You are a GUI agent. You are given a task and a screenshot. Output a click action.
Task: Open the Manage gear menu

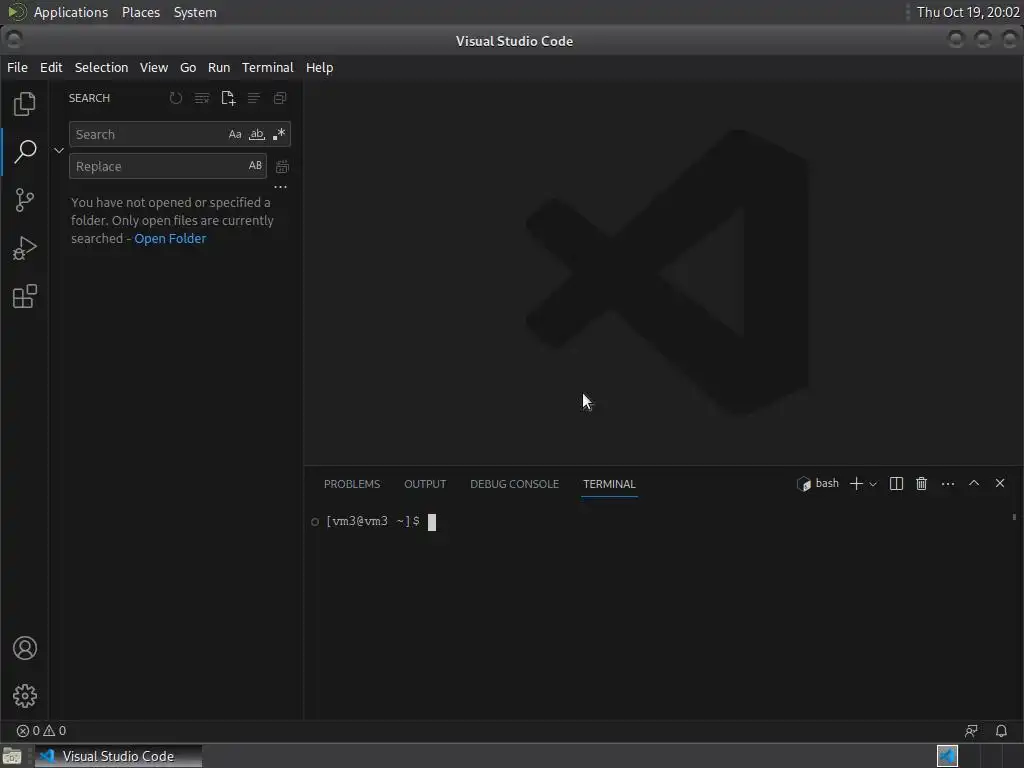click(25, 696)
